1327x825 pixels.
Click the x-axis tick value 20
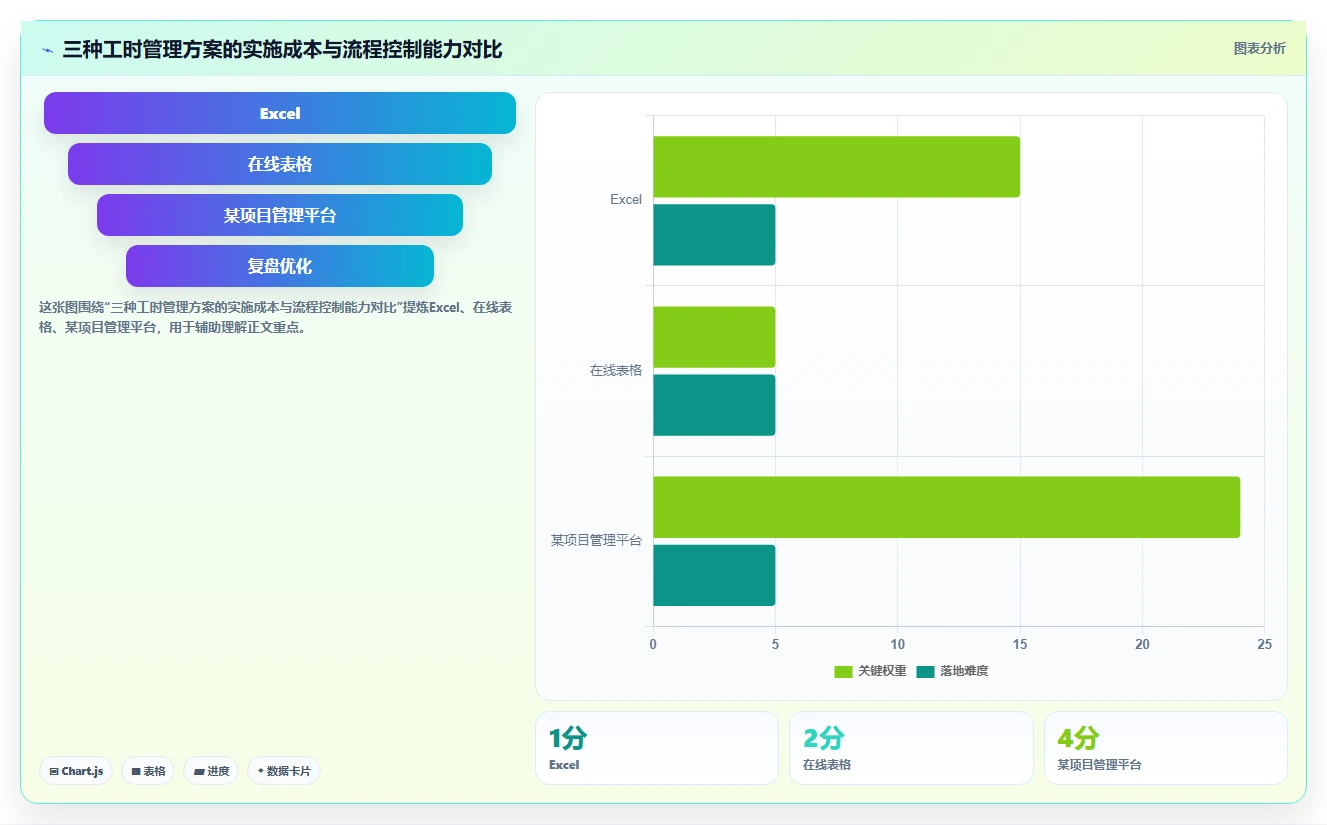pos(1142,645)
